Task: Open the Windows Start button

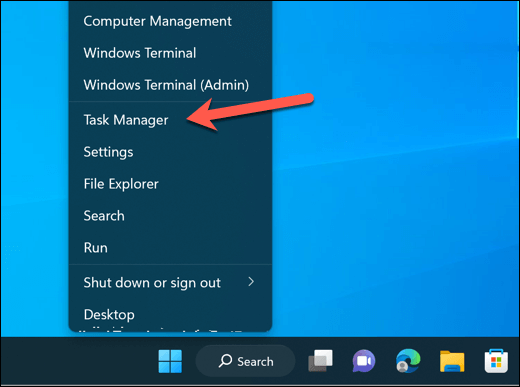Action: 170,361
